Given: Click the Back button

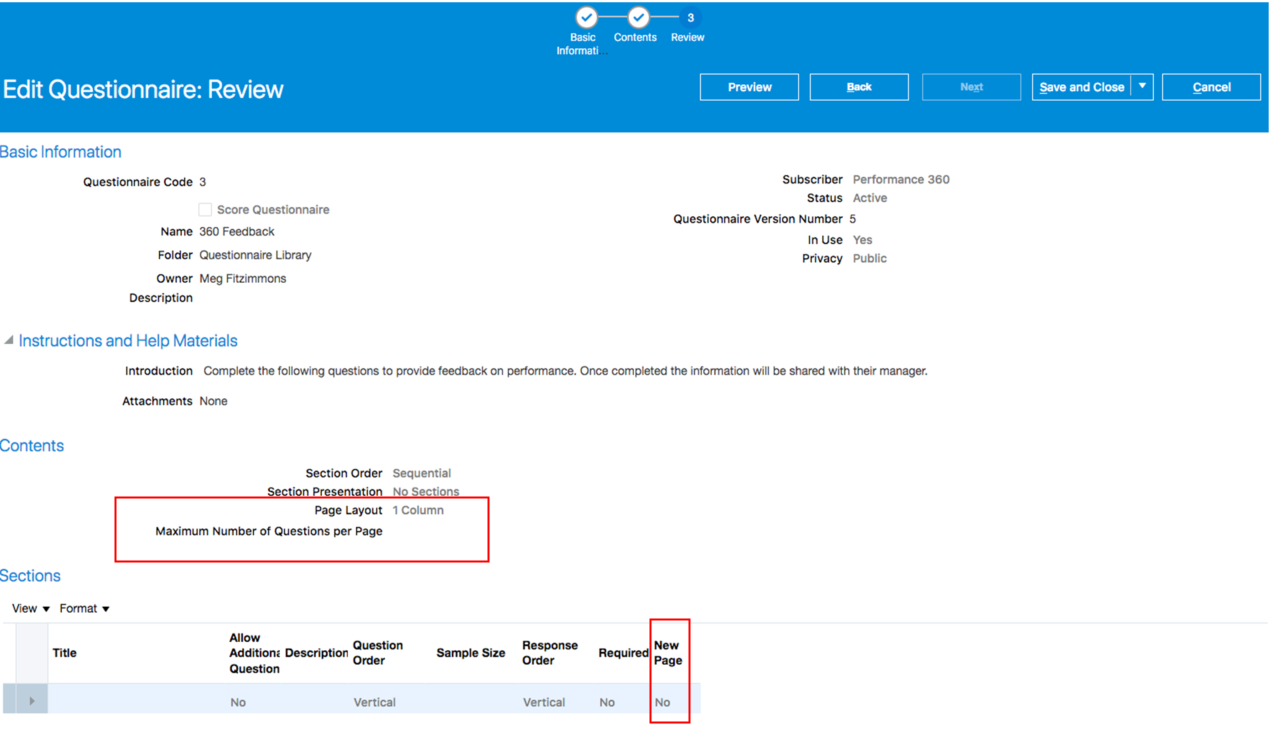Looking at the screenshot, I should [x=859, y=87].
